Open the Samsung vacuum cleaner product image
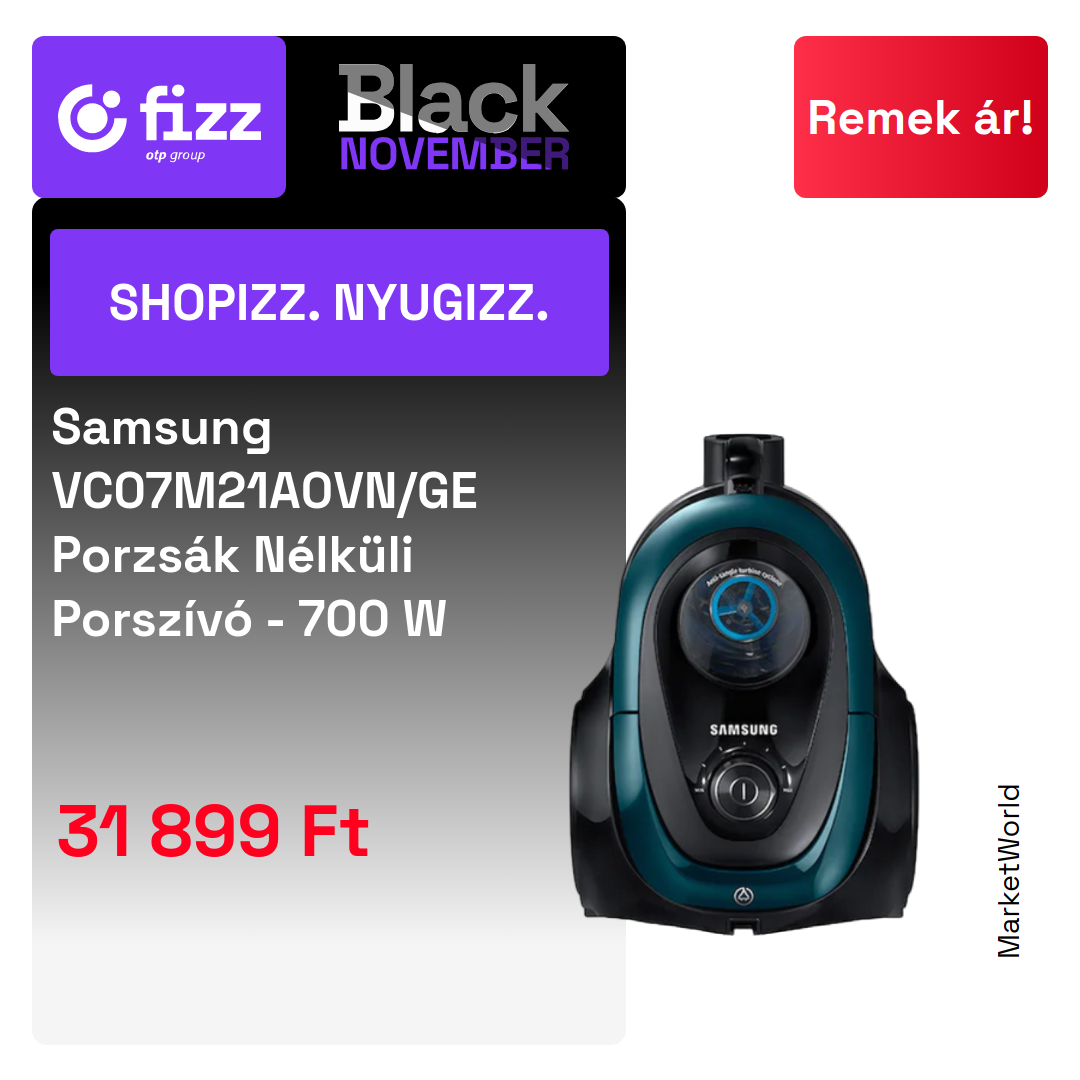The height and width of the screenshot is (1080, 1080). pos(744,684)
